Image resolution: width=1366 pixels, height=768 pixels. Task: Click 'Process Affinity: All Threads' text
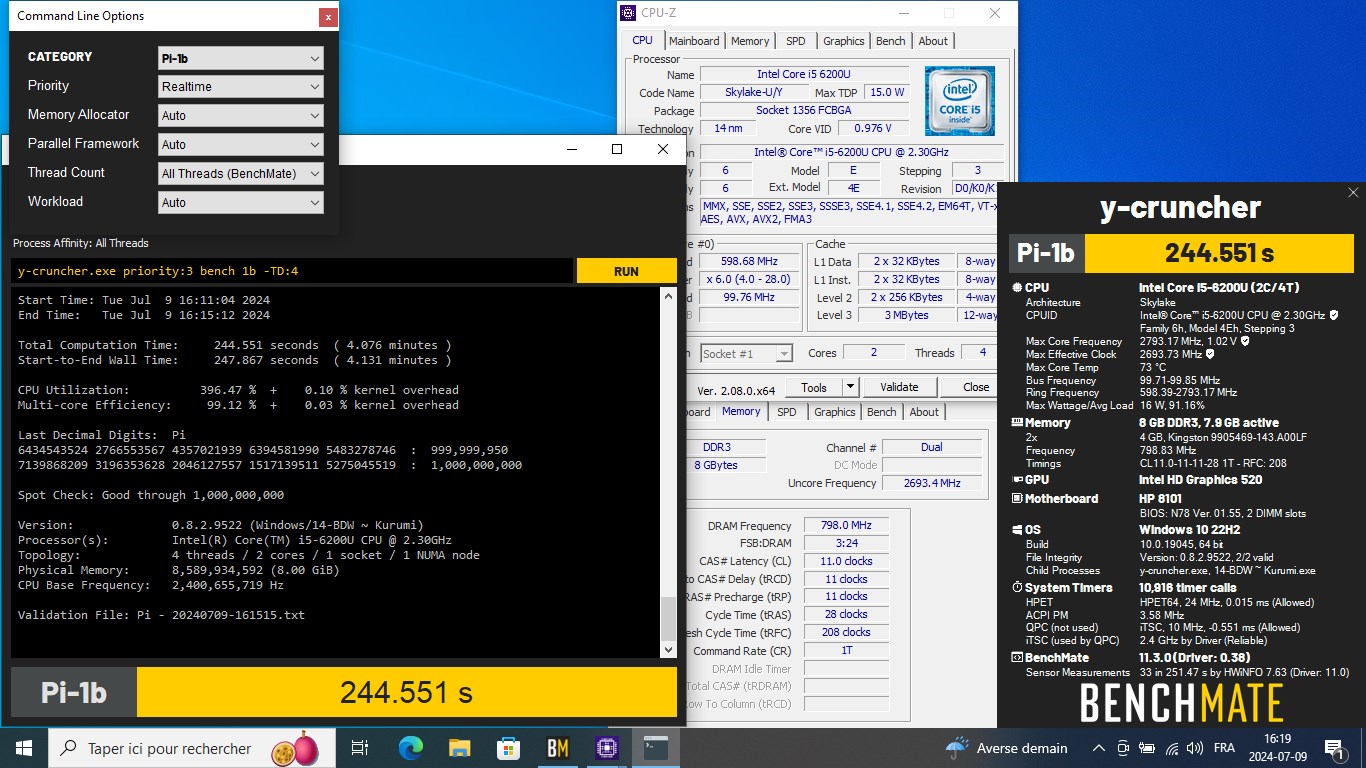point(80,243)
